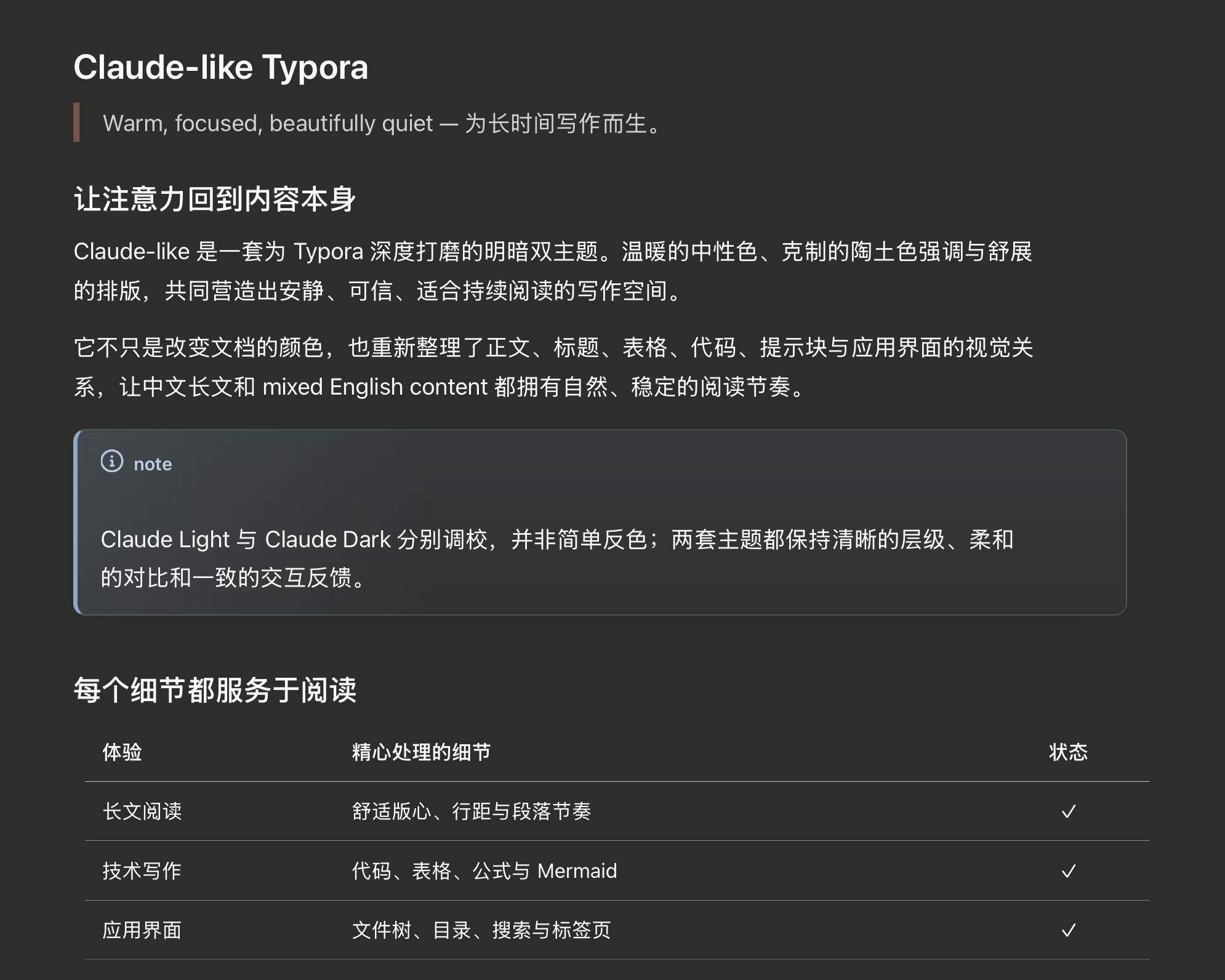
Task: Click the "note" callout label
Action: (x=153, y=464)
